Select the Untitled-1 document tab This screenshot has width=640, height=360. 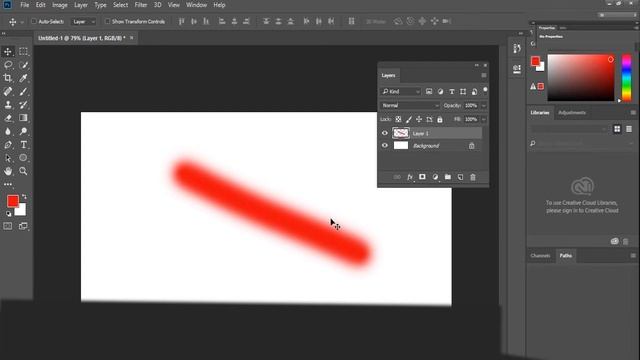[82, 38]
